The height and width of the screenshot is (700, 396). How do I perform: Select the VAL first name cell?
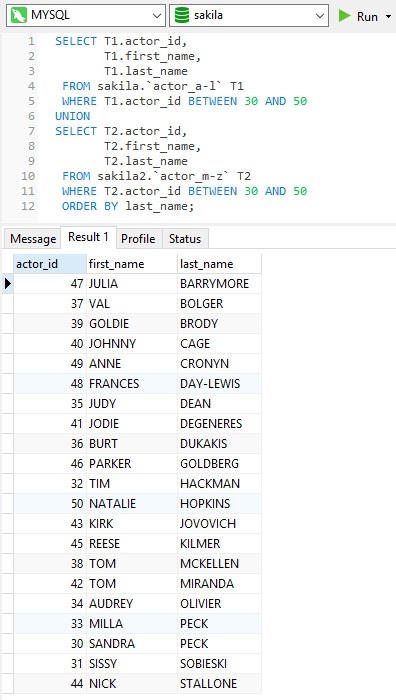click(x=132, y=304)
